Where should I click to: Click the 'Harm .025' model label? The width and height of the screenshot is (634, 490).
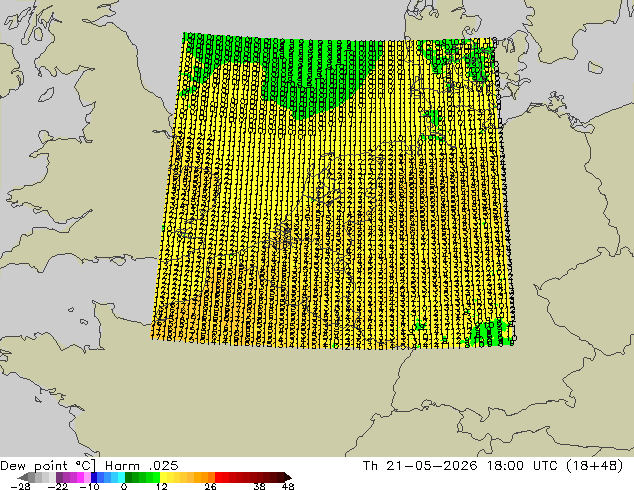142,466
